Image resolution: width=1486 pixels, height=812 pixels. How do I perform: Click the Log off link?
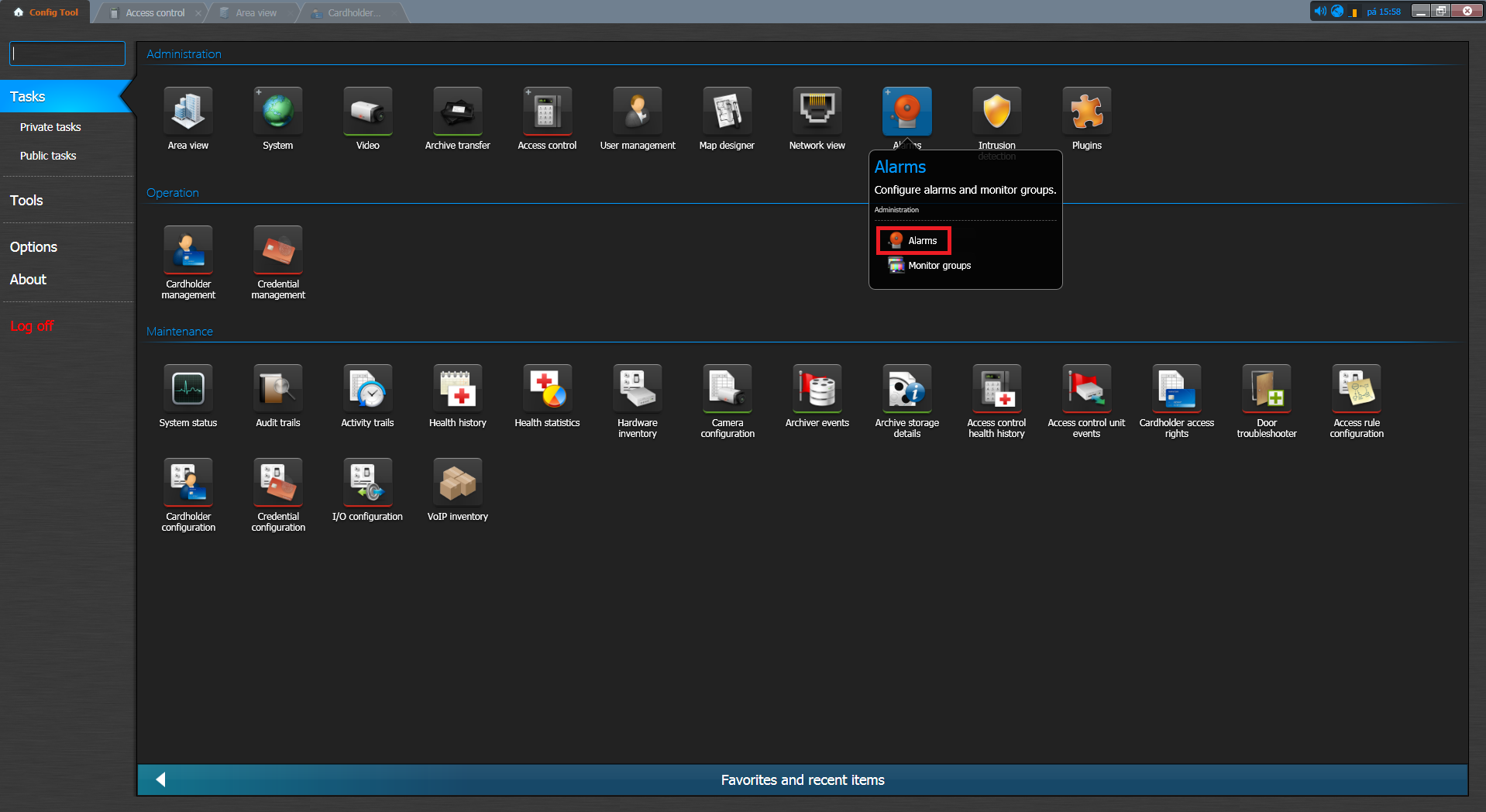pos(32,326)
